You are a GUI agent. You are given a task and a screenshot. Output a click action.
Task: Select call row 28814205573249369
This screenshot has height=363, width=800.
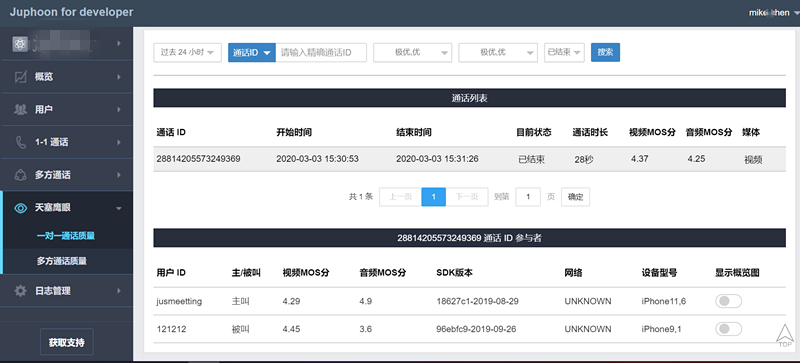click(469, 159)
